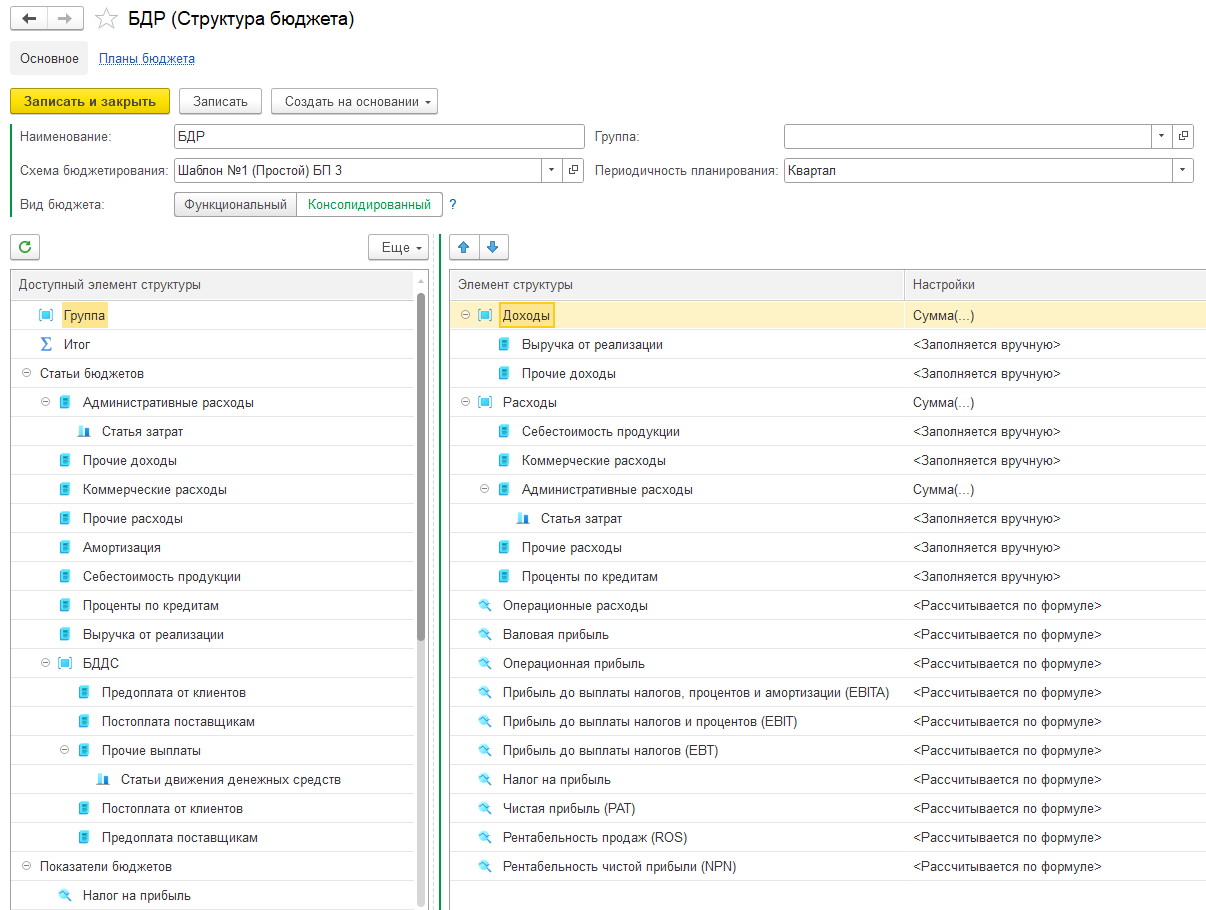This screenshot has height=910, width=1206.
Task: Click the formula icon of Валовая прибыль
Action: coord(485,635)
